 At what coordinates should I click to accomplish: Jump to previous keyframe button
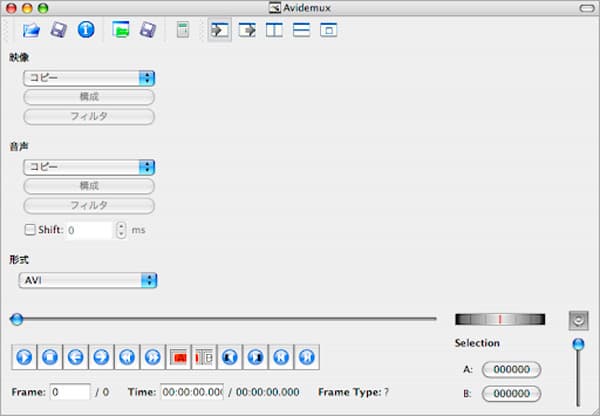click(127, 357)
